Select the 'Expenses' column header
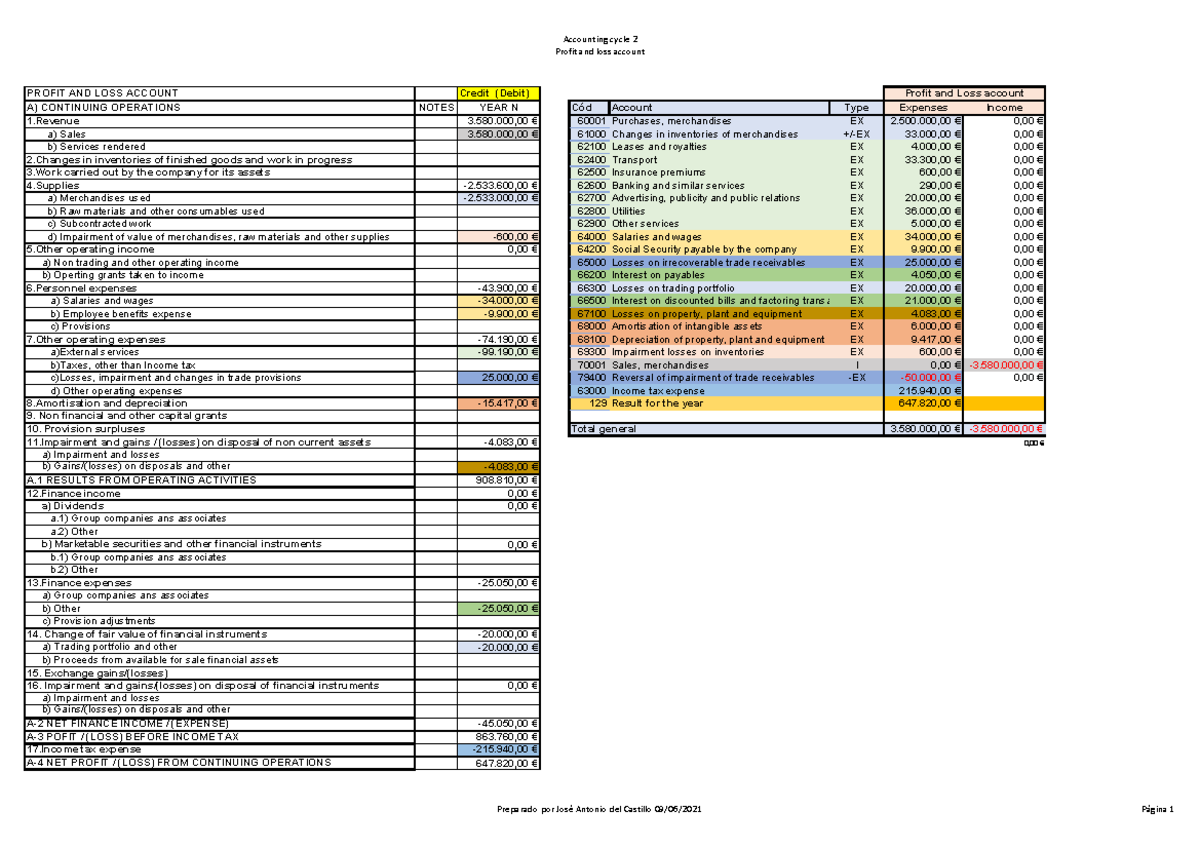This screenshot has height=849, width=1200. (924, 107)
